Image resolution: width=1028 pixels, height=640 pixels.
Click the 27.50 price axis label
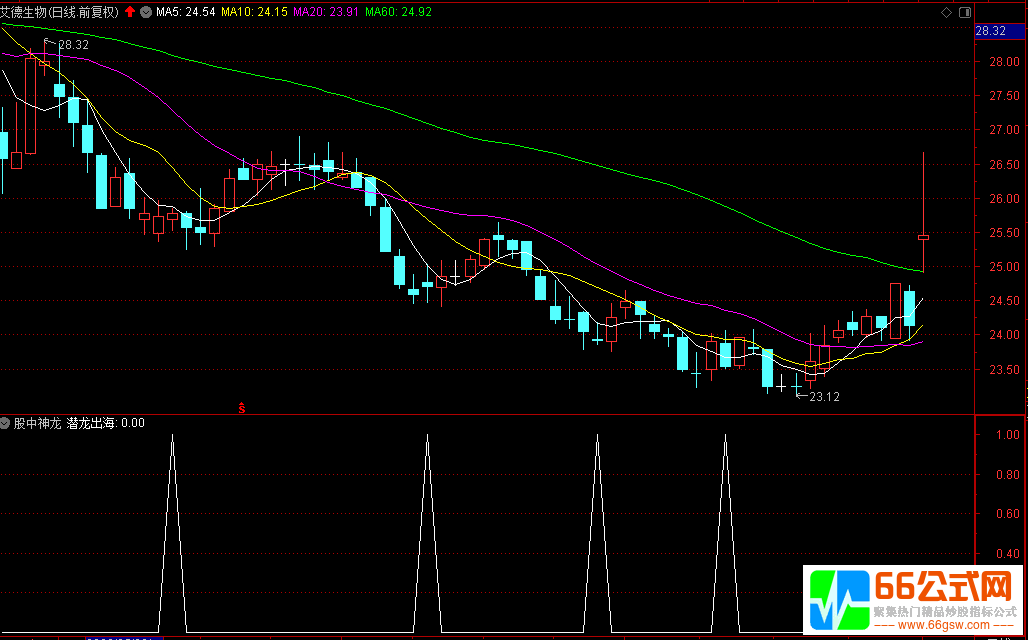click(x=1005, y=96)
